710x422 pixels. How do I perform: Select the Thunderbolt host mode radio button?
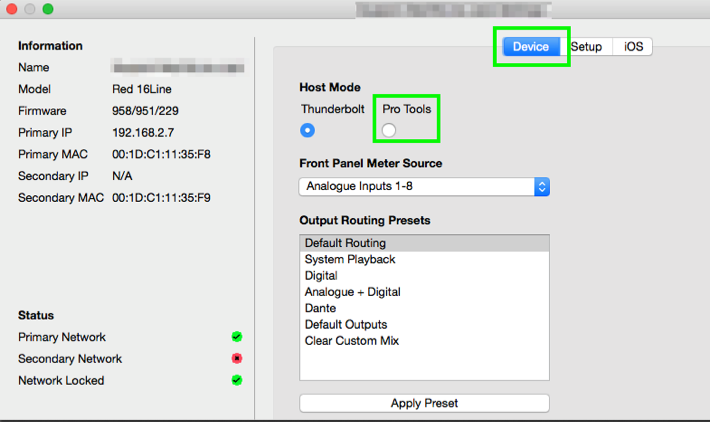click(308, 130)
